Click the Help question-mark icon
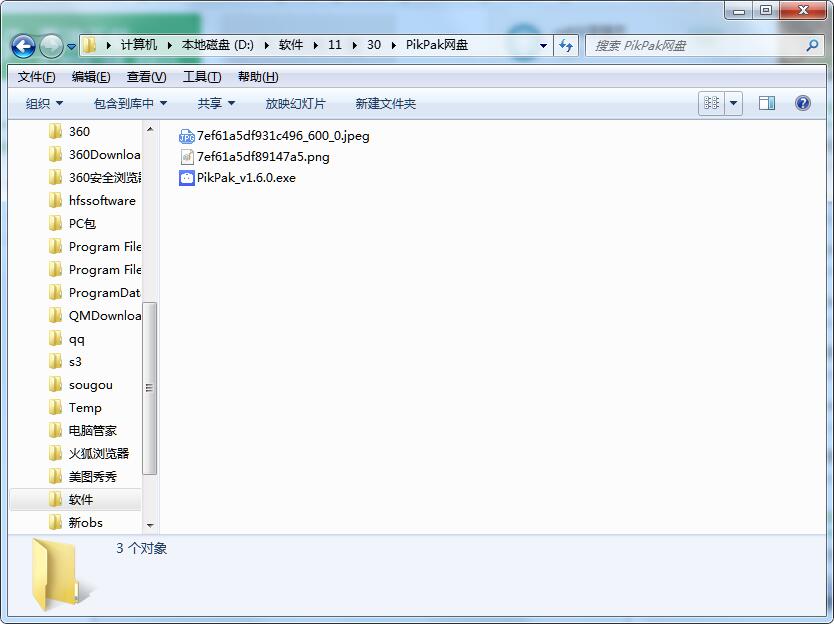This screenshot has height=624, width=834. click(x=801, y=103)
